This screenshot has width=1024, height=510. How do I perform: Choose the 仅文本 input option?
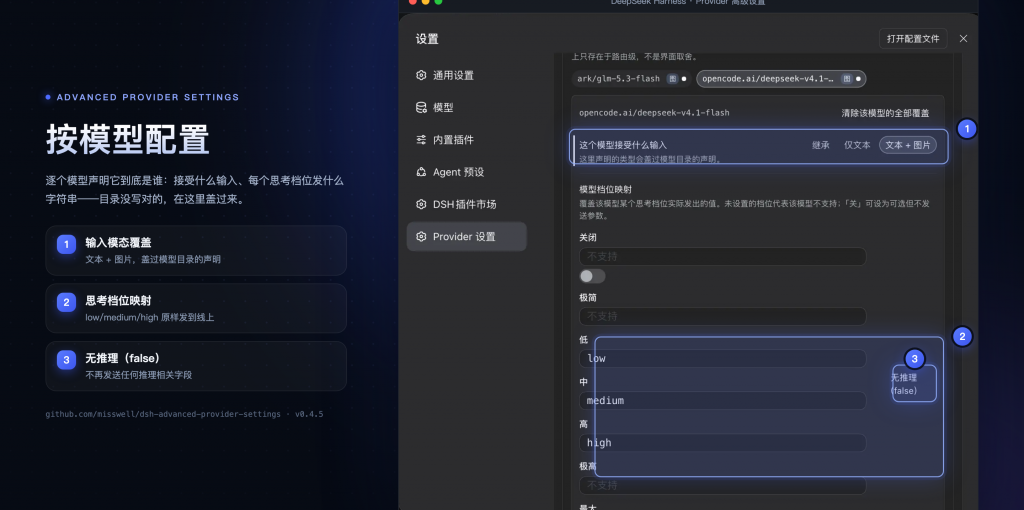click(857, 145)
